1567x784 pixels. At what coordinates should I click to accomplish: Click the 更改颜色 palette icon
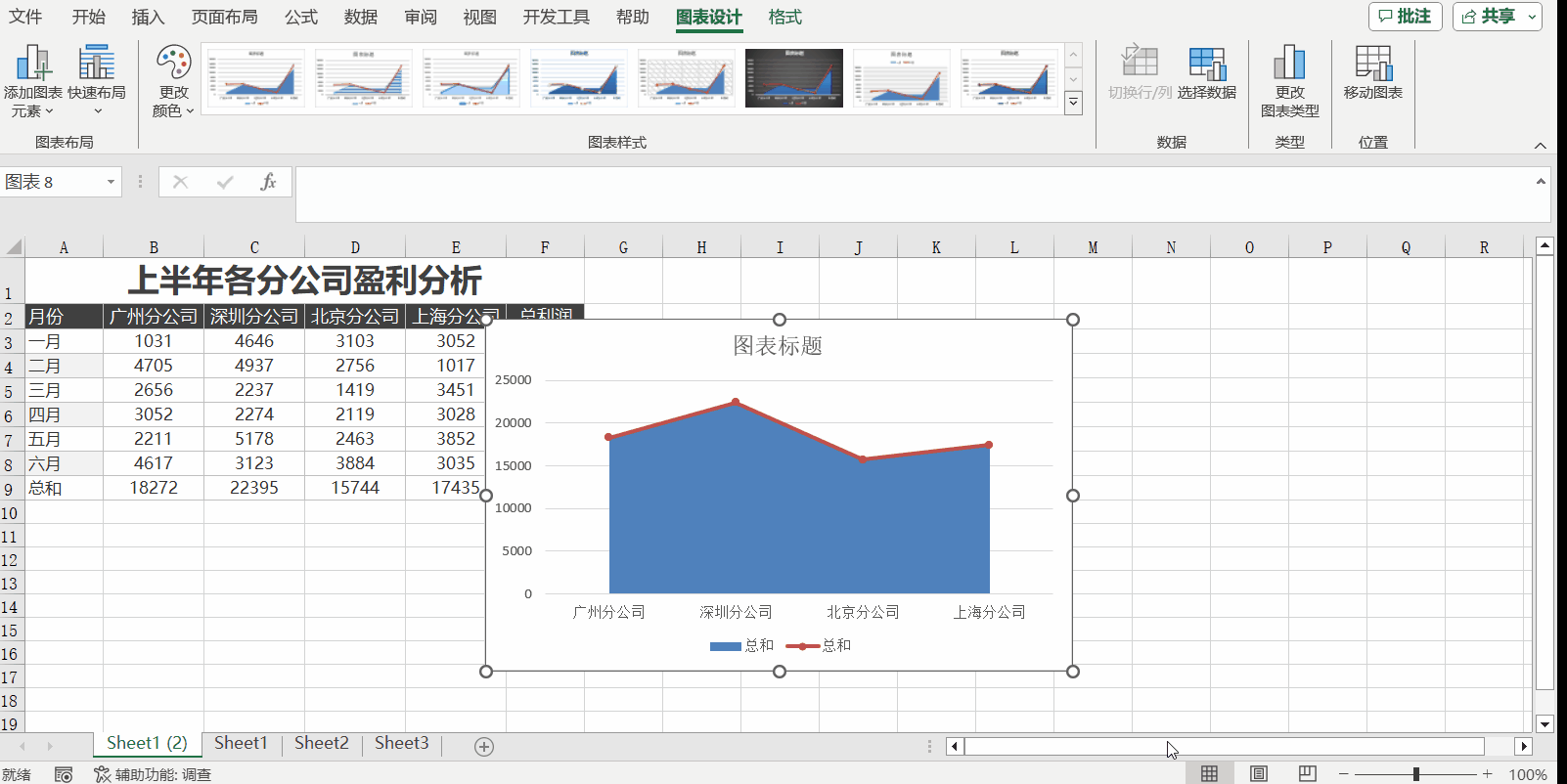coord(174,65)
